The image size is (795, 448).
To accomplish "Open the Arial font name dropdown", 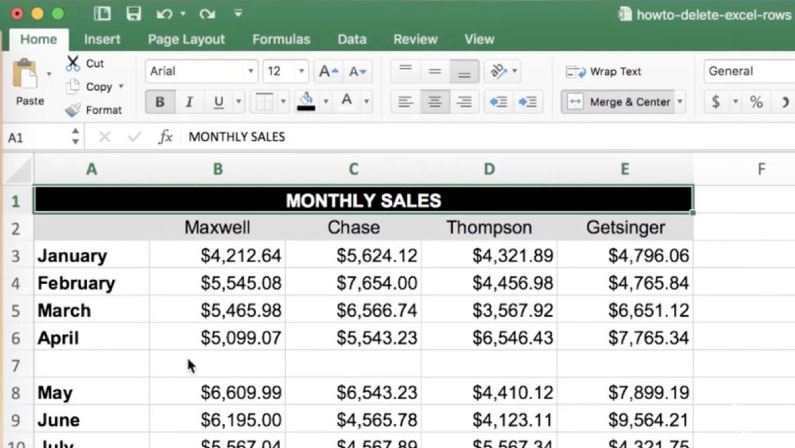I will click(250, 72).
